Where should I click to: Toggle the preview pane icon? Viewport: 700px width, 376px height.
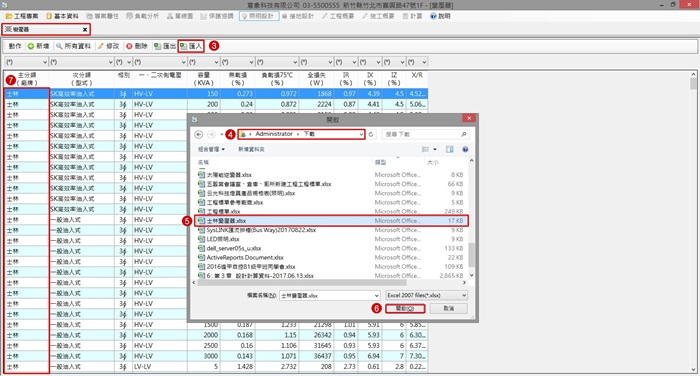pos(450,149)
